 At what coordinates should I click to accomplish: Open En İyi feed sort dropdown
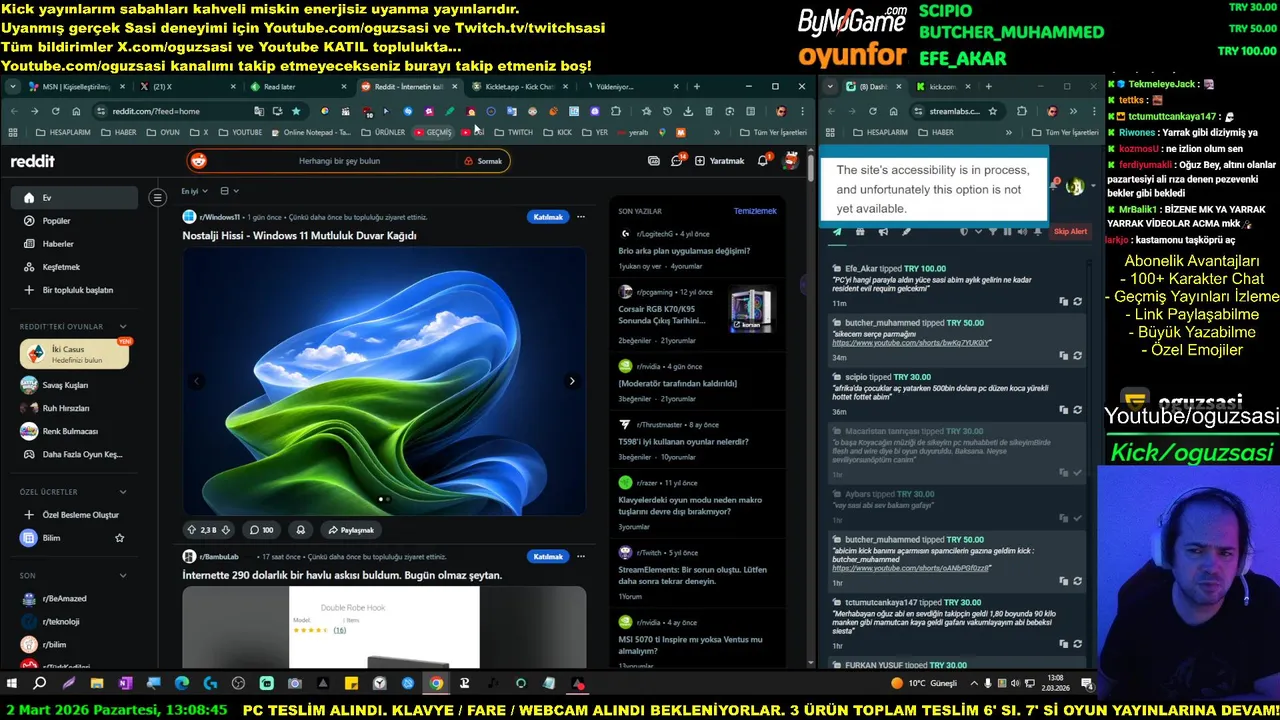[194, 191]
